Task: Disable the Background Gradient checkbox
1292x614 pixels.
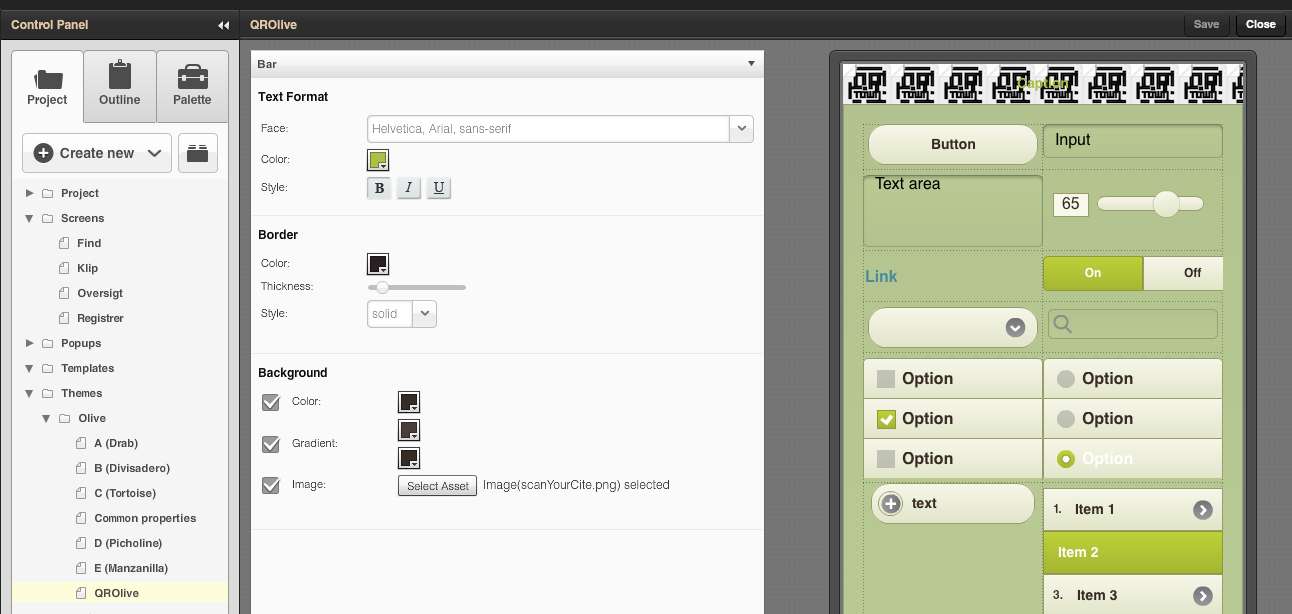Action: point(270,444)
